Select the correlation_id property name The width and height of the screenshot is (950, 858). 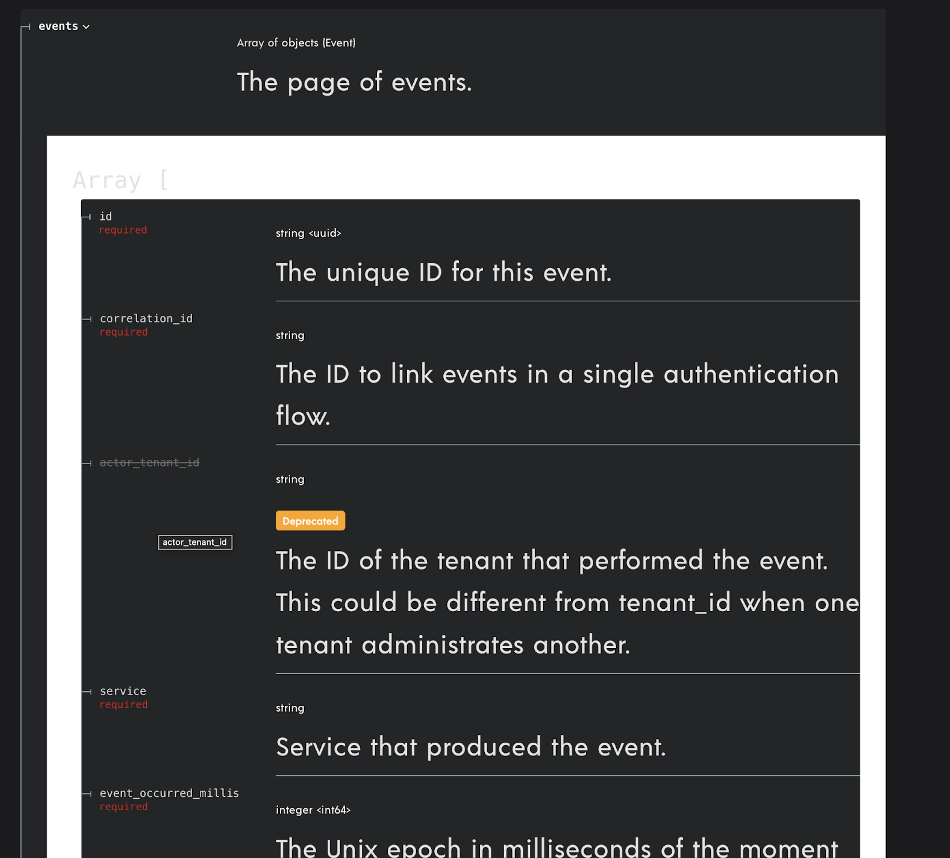tap(146, 318)
